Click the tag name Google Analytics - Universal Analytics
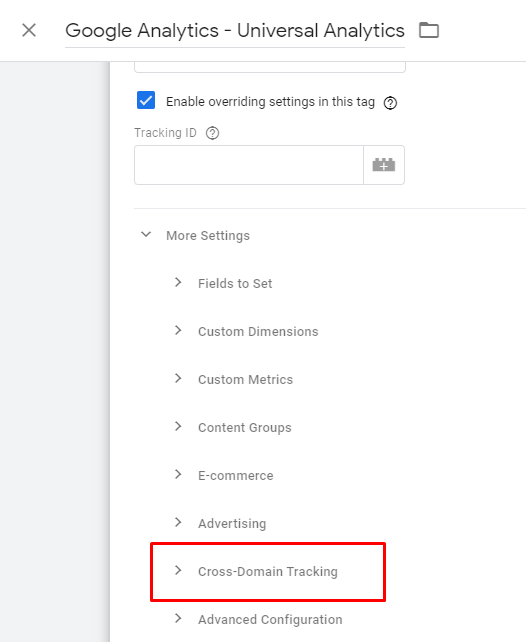 pyautogui.click(x=235, y=31)
